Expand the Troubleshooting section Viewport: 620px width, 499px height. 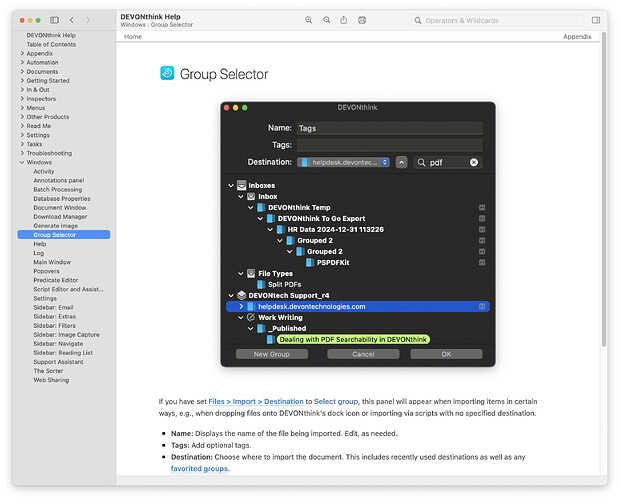coord(21,153)
